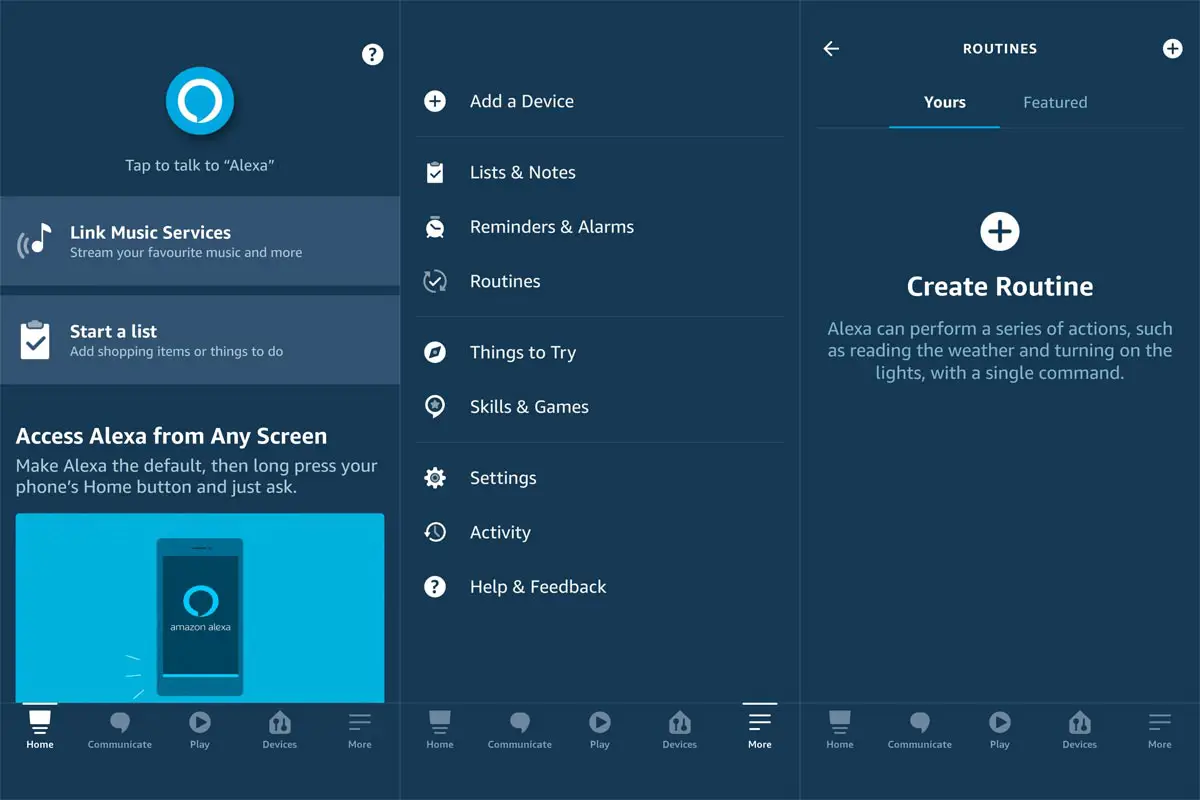
Task: Tap the large plus icon above Create Routine
Action: [1000, 232]
